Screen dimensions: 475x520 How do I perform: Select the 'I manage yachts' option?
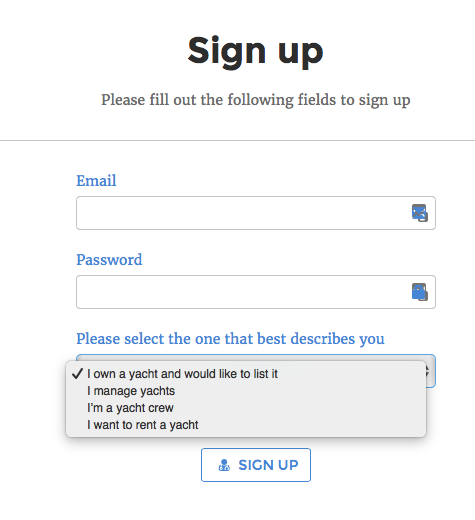pyautogui.click(x=246, y=391)
